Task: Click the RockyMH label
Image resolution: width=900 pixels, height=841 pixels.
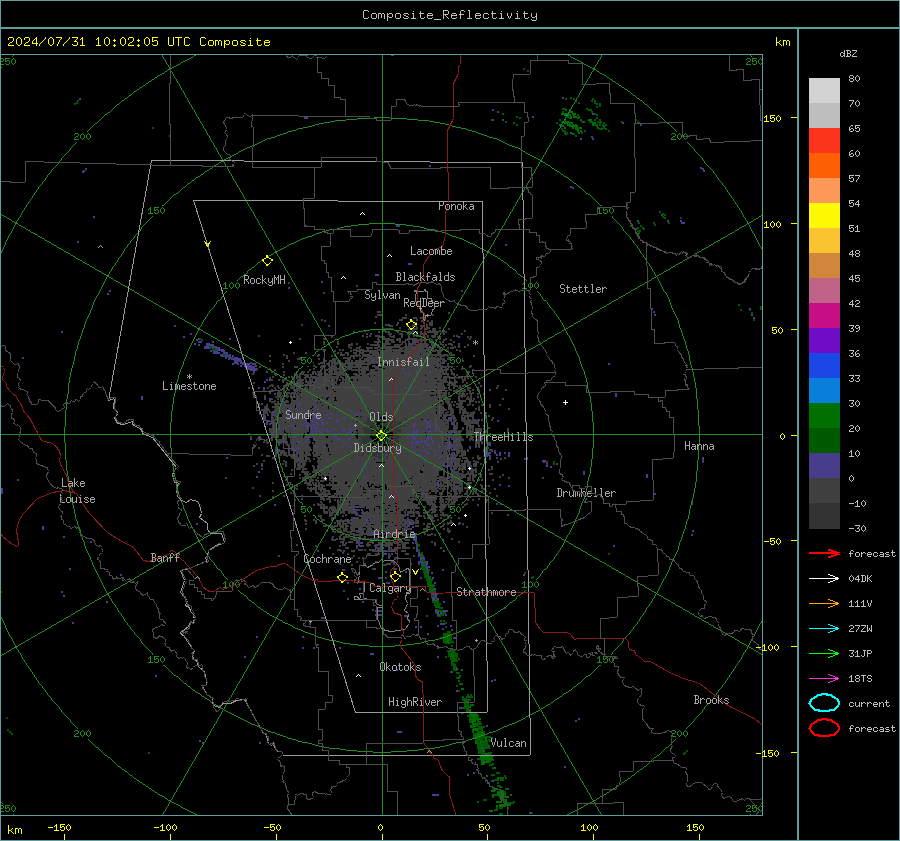Action: point(264,280)
